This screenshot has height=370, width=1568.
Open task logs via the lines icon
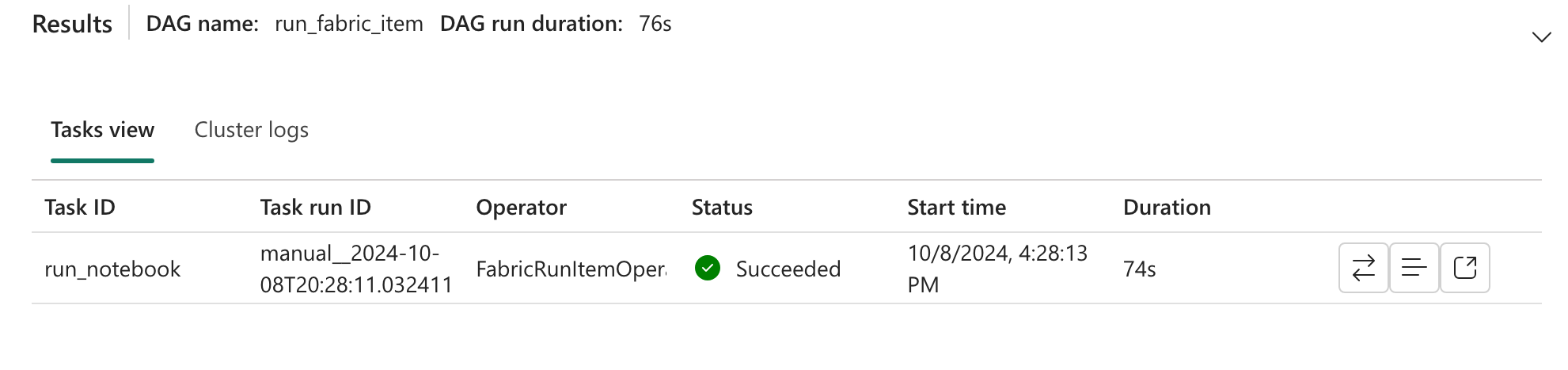pos(1414,269)
